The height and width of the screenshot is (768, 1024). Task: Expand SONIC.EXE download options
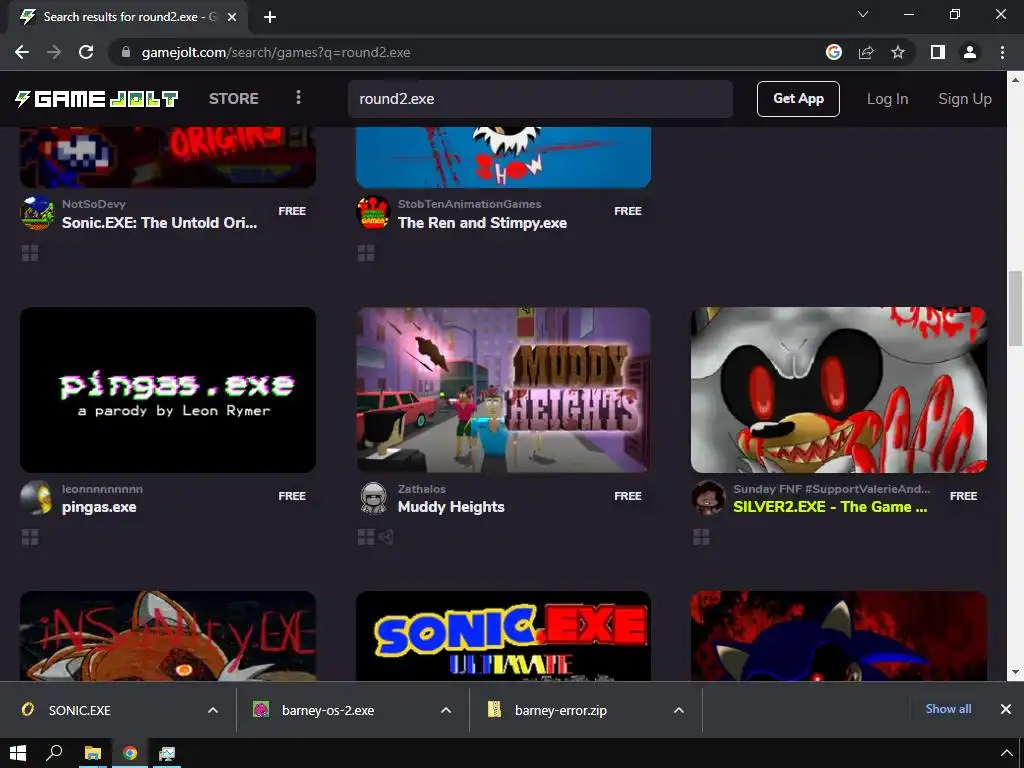click(213, 710)
